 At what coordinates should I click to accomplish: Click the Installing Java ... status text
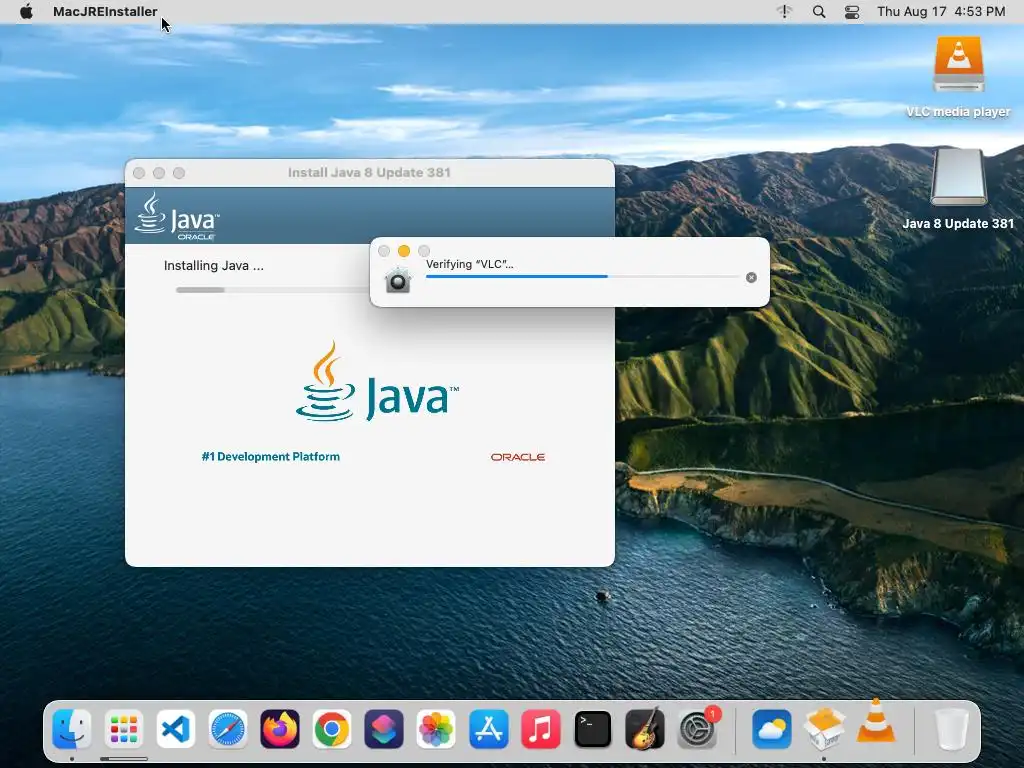pyautogui.click(x=214, y=265)
